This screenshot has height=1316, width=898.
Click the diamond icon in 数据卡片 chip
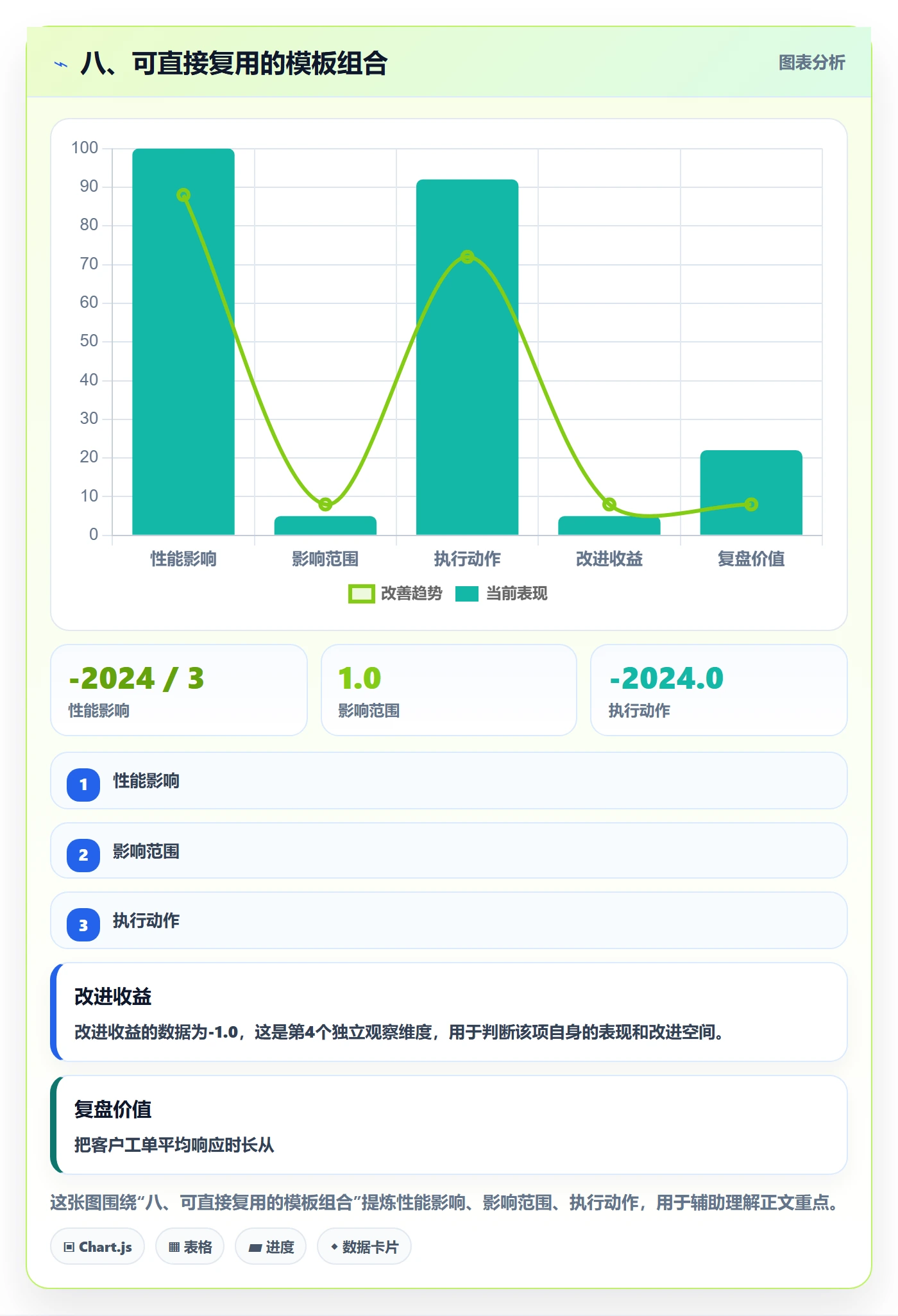(334, 1247)
